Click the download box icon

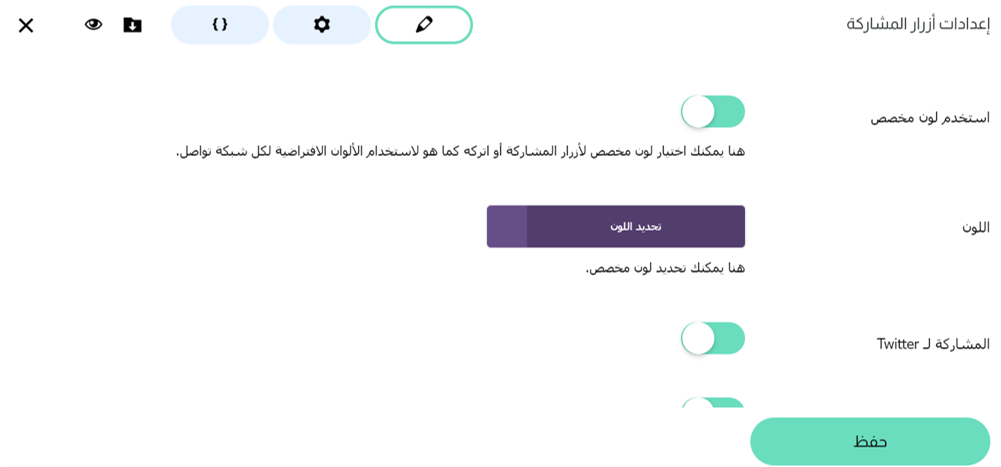[132, 25]
